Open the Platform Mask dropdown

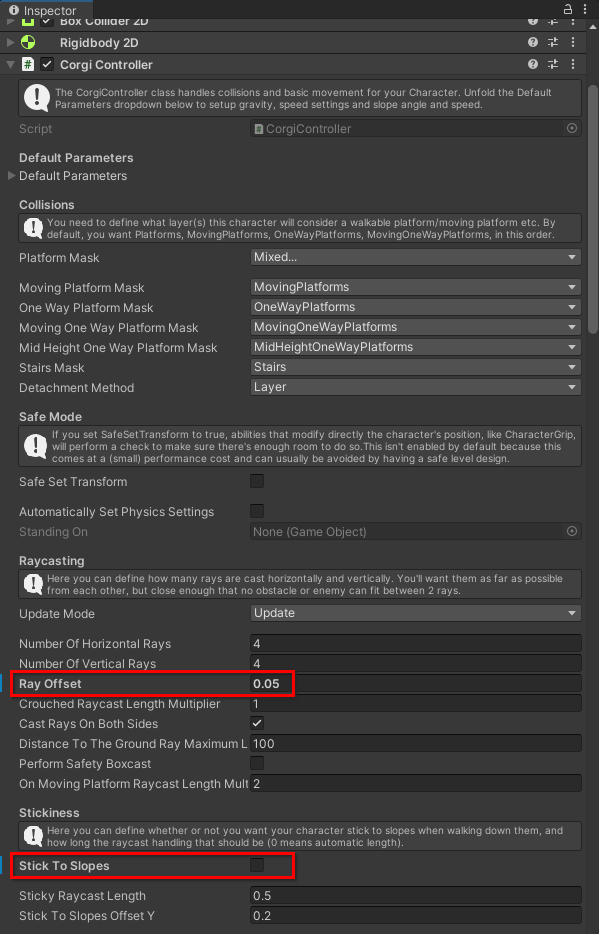pos(416,257)
